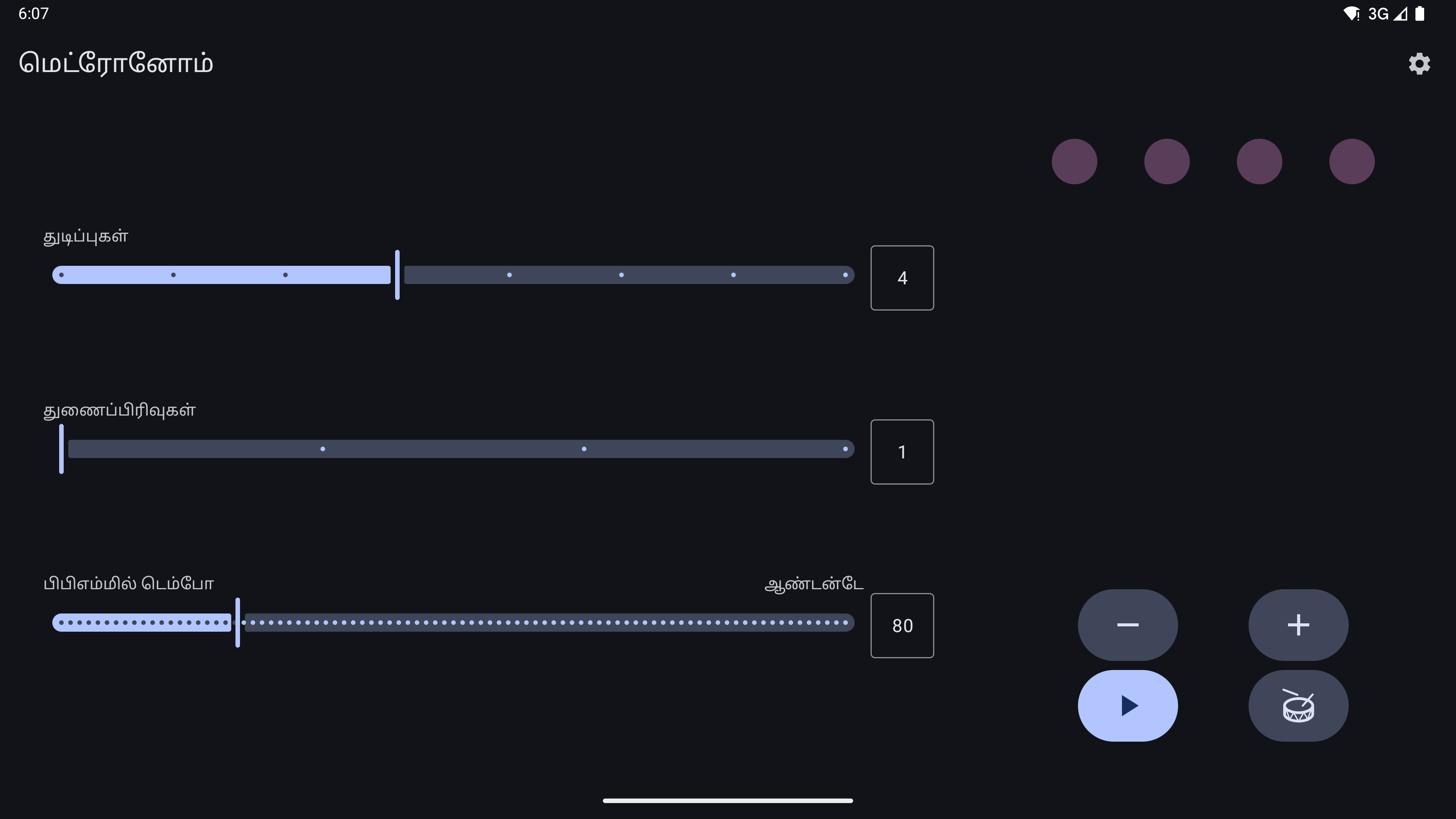Click the first tick on the beats slider

[x=61, y=275]
